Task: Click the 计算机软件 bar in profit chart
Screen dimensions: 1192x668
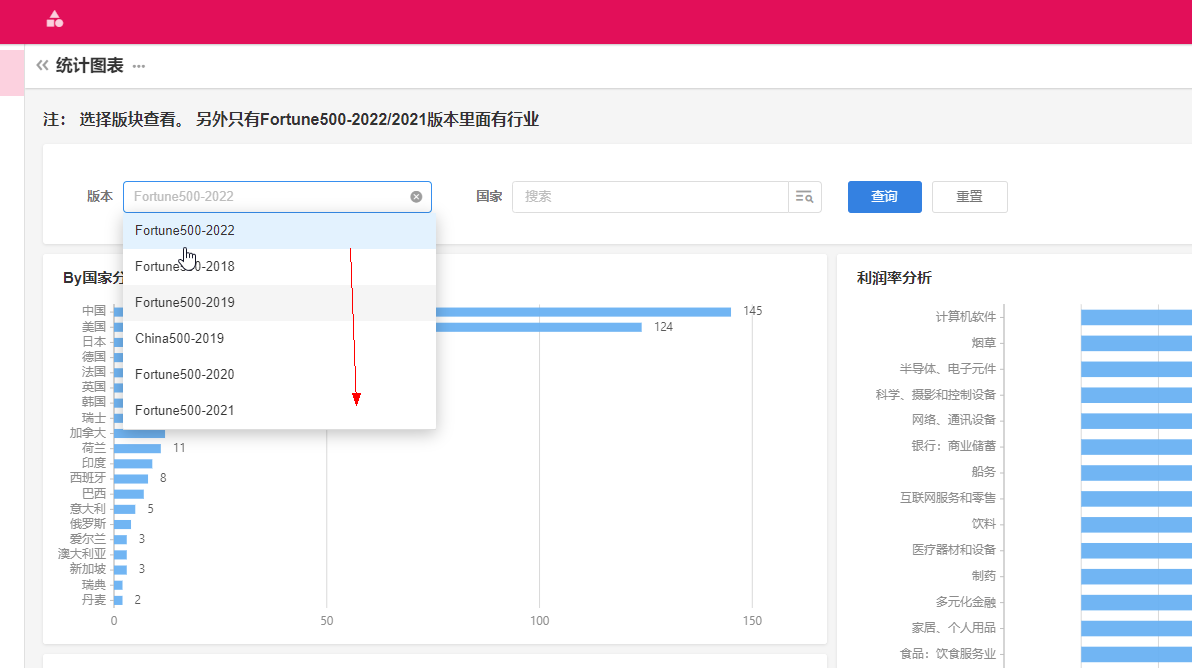Action: coord(1135,317)
